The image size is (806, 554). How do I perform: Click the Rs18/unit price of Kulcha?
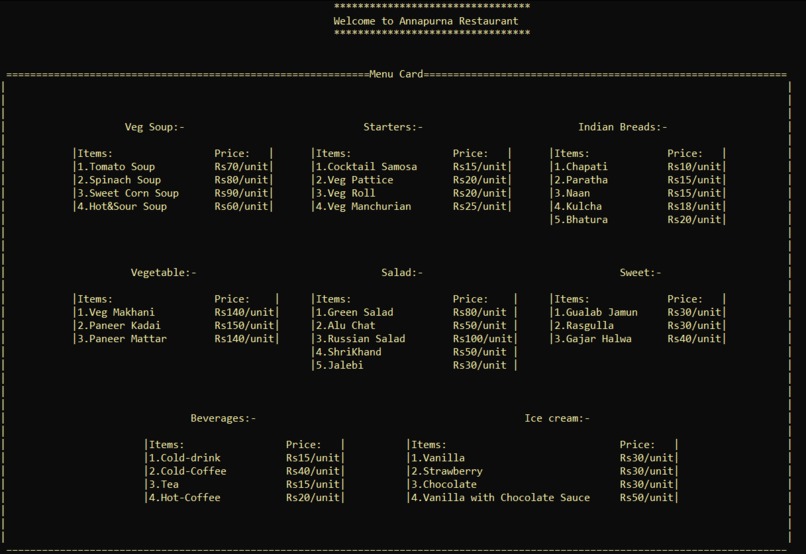(694, 207)
